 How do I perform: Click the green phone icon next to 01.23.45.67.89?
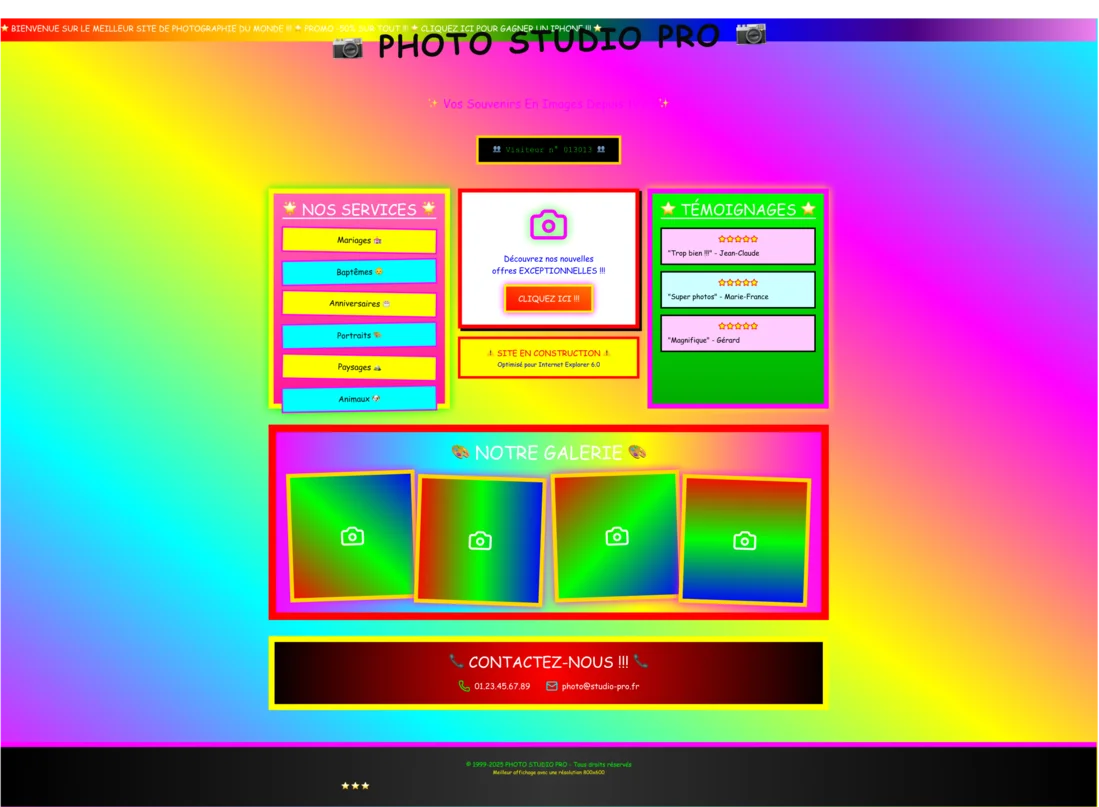(x=463, y=686)
